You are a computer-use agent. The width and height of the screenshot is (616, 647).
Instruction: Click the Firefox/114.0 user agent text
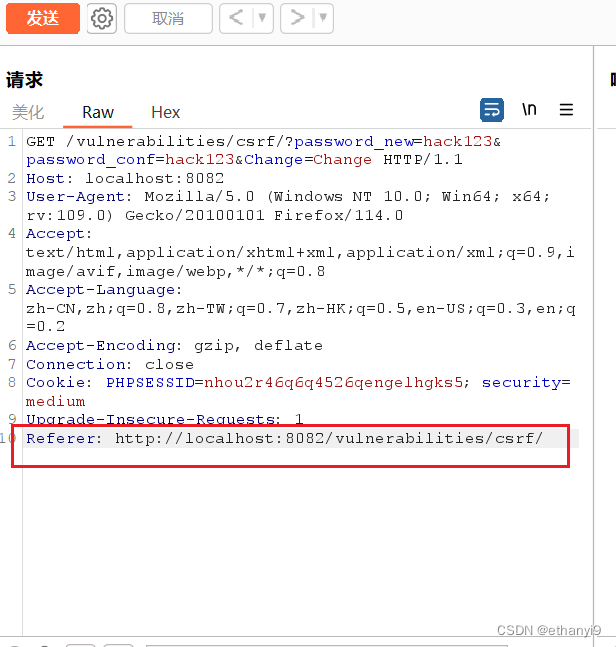(x=338, y=215)
